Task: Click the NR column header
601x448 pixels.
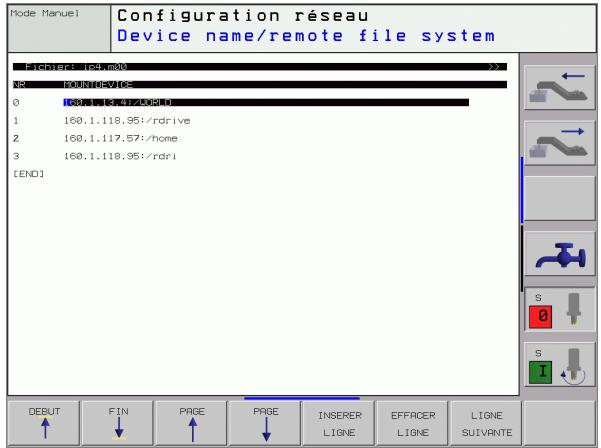Action: (x=19, y=84)
